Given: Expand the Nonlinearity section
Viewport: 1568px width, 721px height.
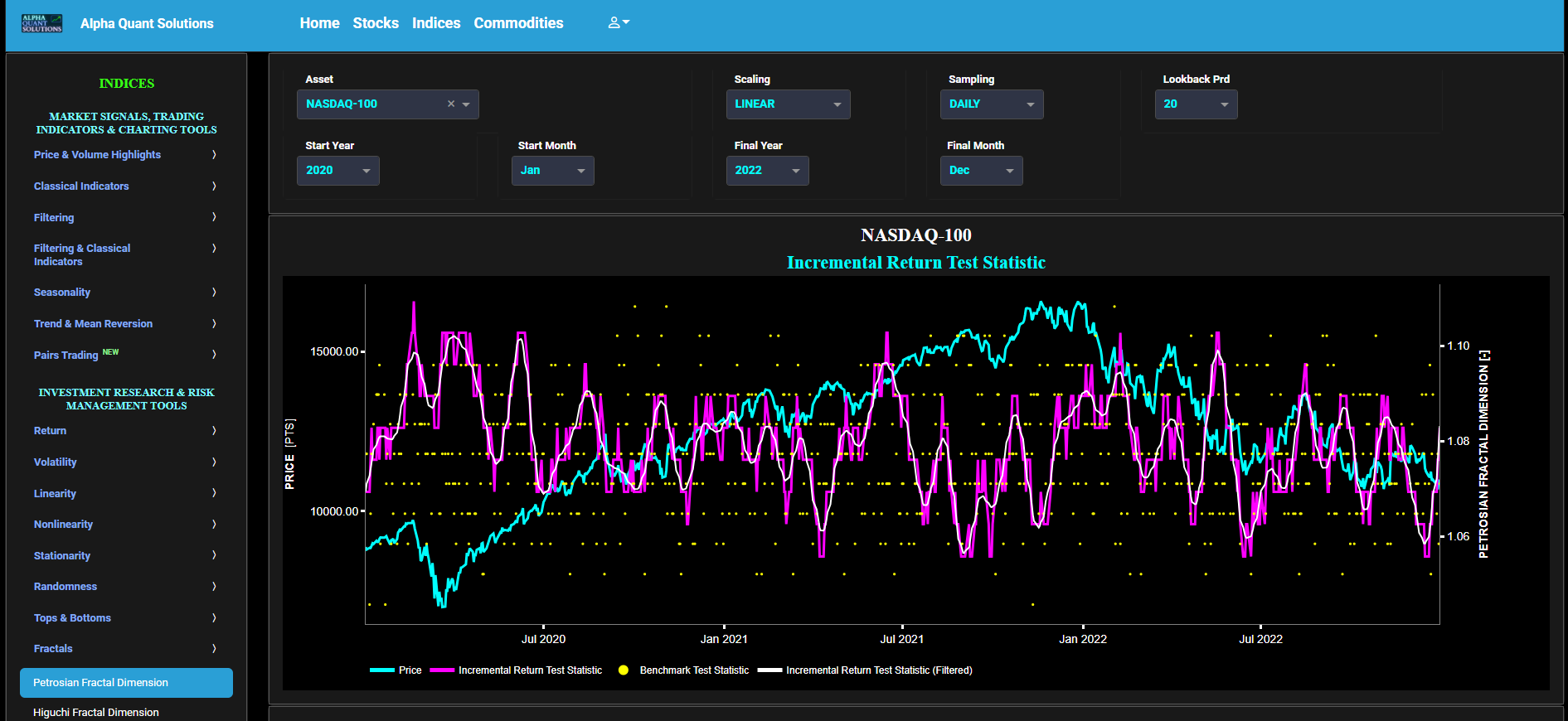Looking at the screenshot, I should [125, 525].
